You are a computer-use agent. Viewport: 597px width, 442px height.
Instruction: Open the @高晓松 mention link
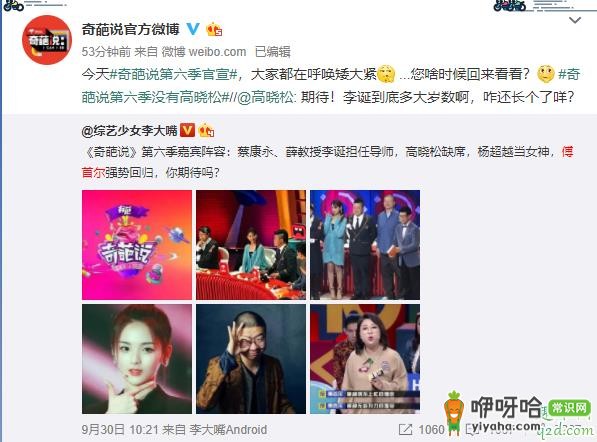265,97
